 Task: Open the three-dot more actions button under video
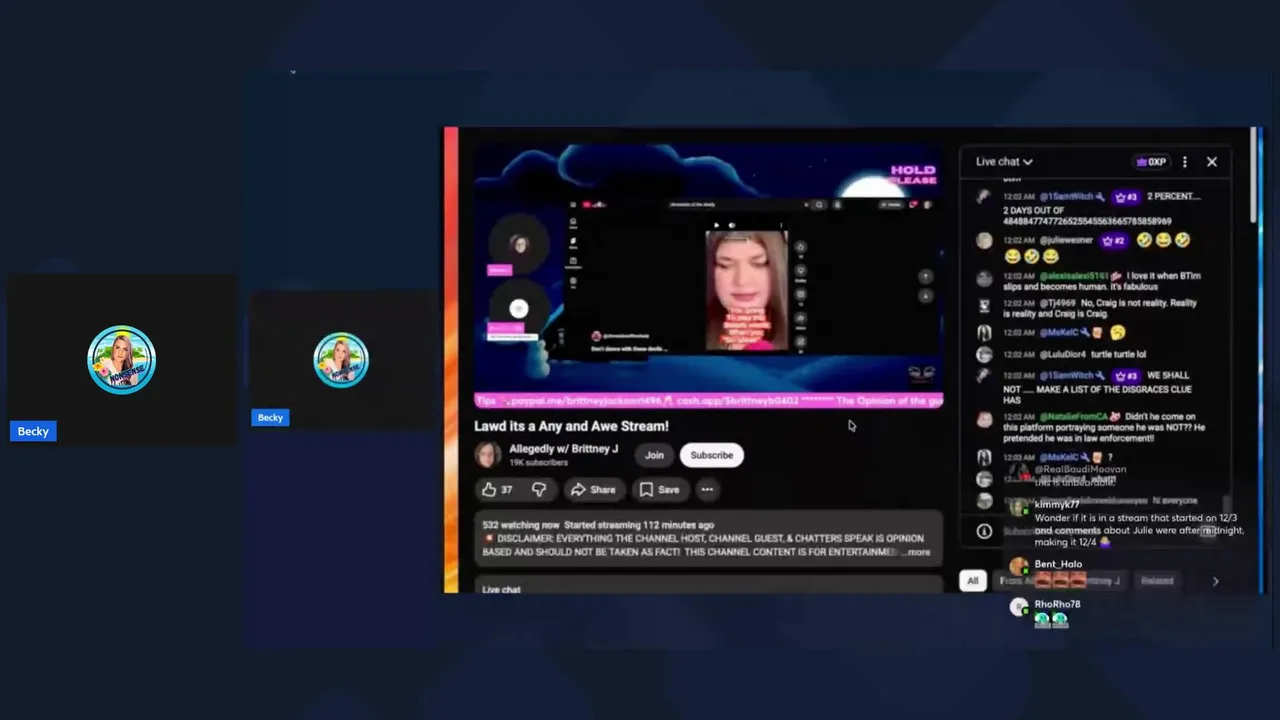click(707, 489)
